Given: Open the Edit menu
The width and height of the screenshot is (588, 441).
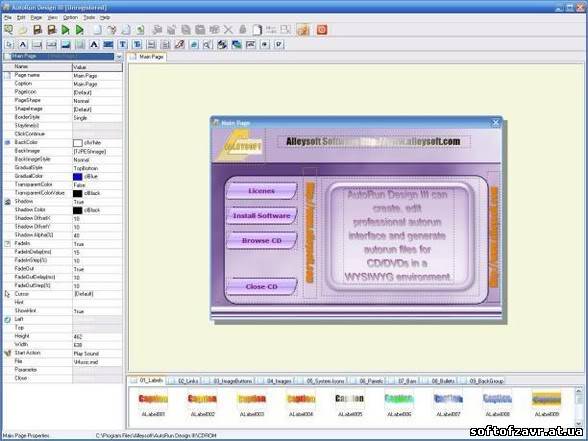Looking at the screenshot, I should point(21,18).
